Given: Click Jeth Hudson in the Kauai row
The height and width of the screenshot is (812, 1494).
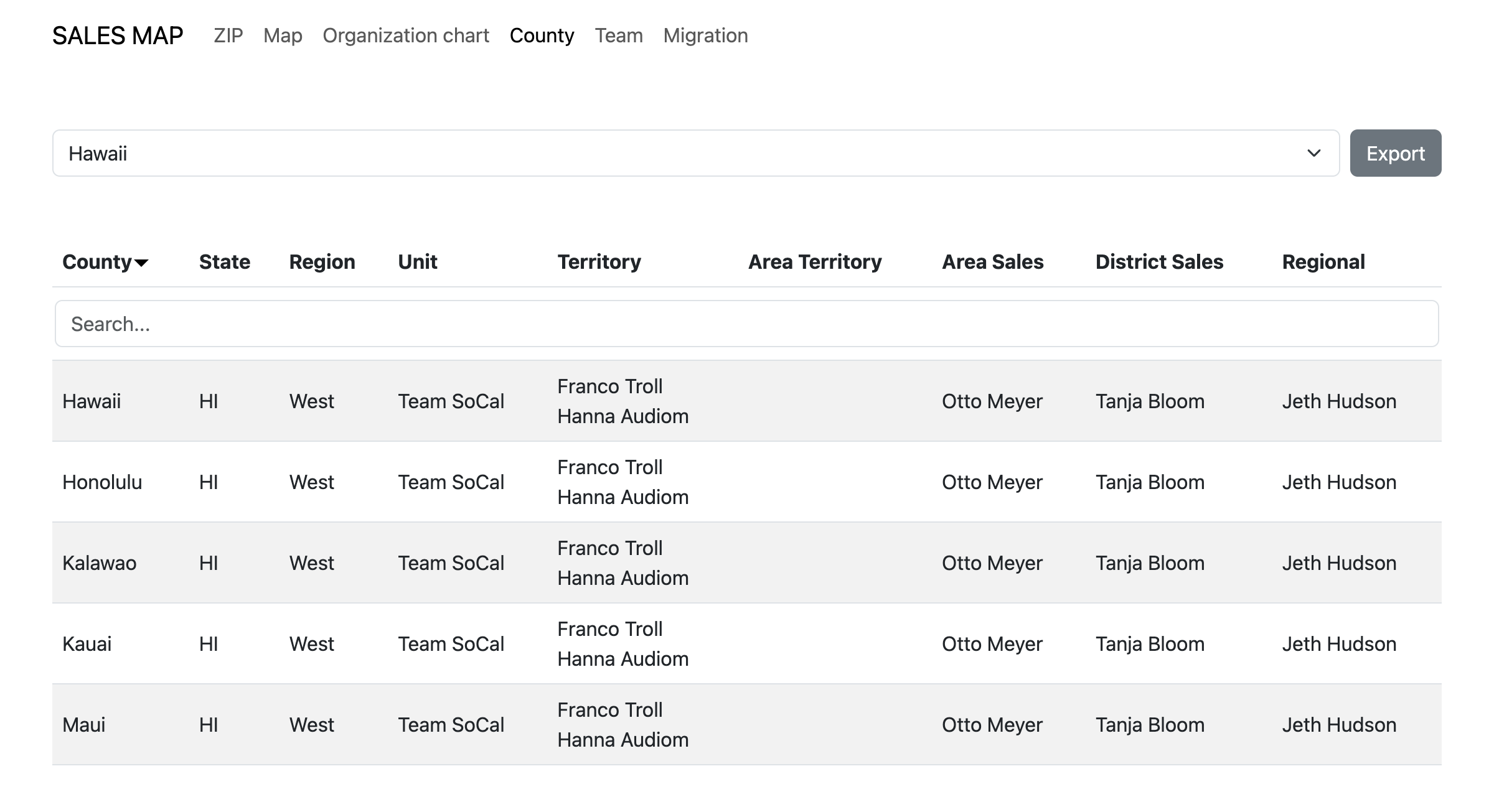Looking at the screenshot, I should coord(1339,643).
